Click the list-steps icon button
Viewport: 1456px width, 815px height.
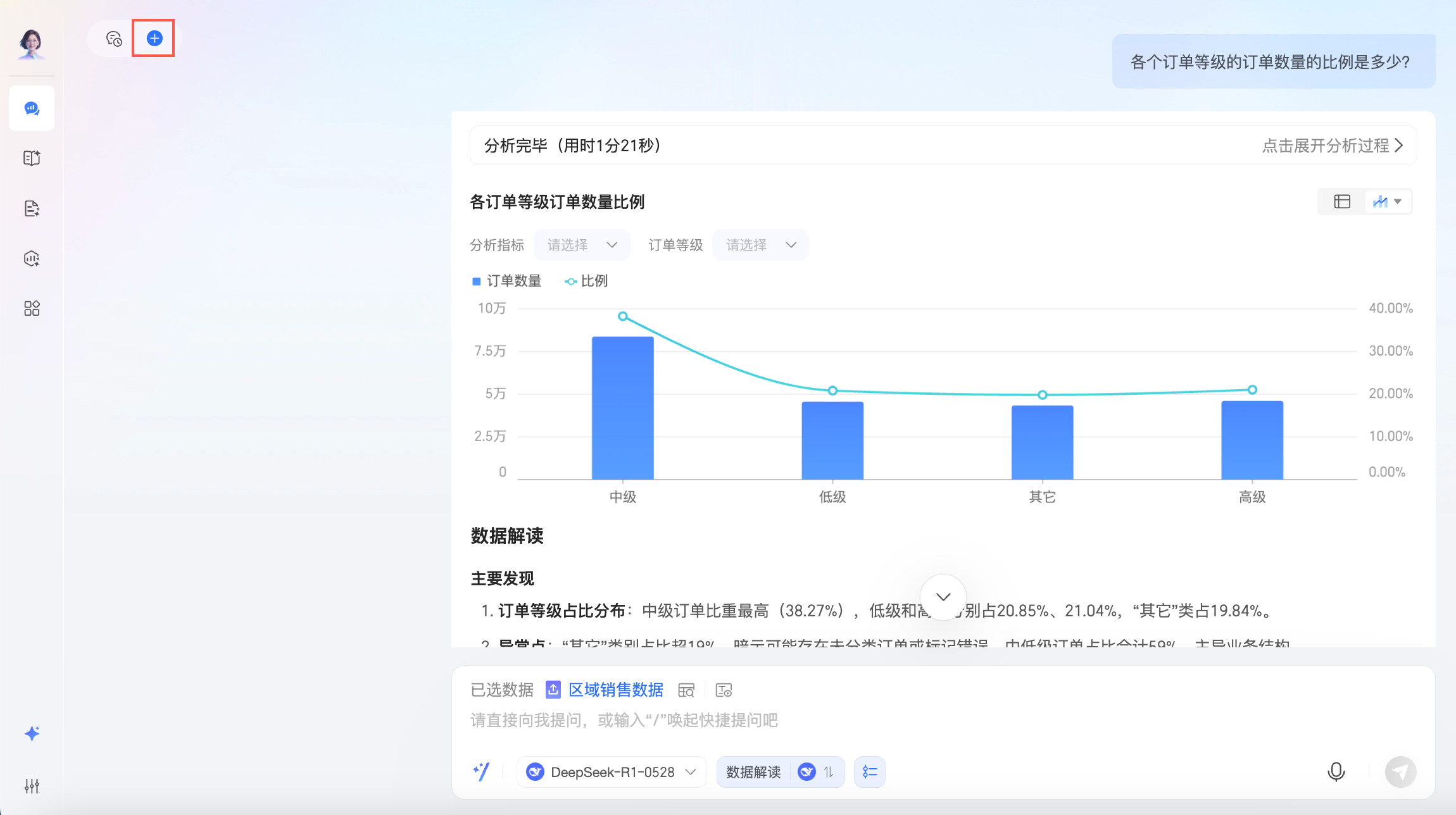870,772
